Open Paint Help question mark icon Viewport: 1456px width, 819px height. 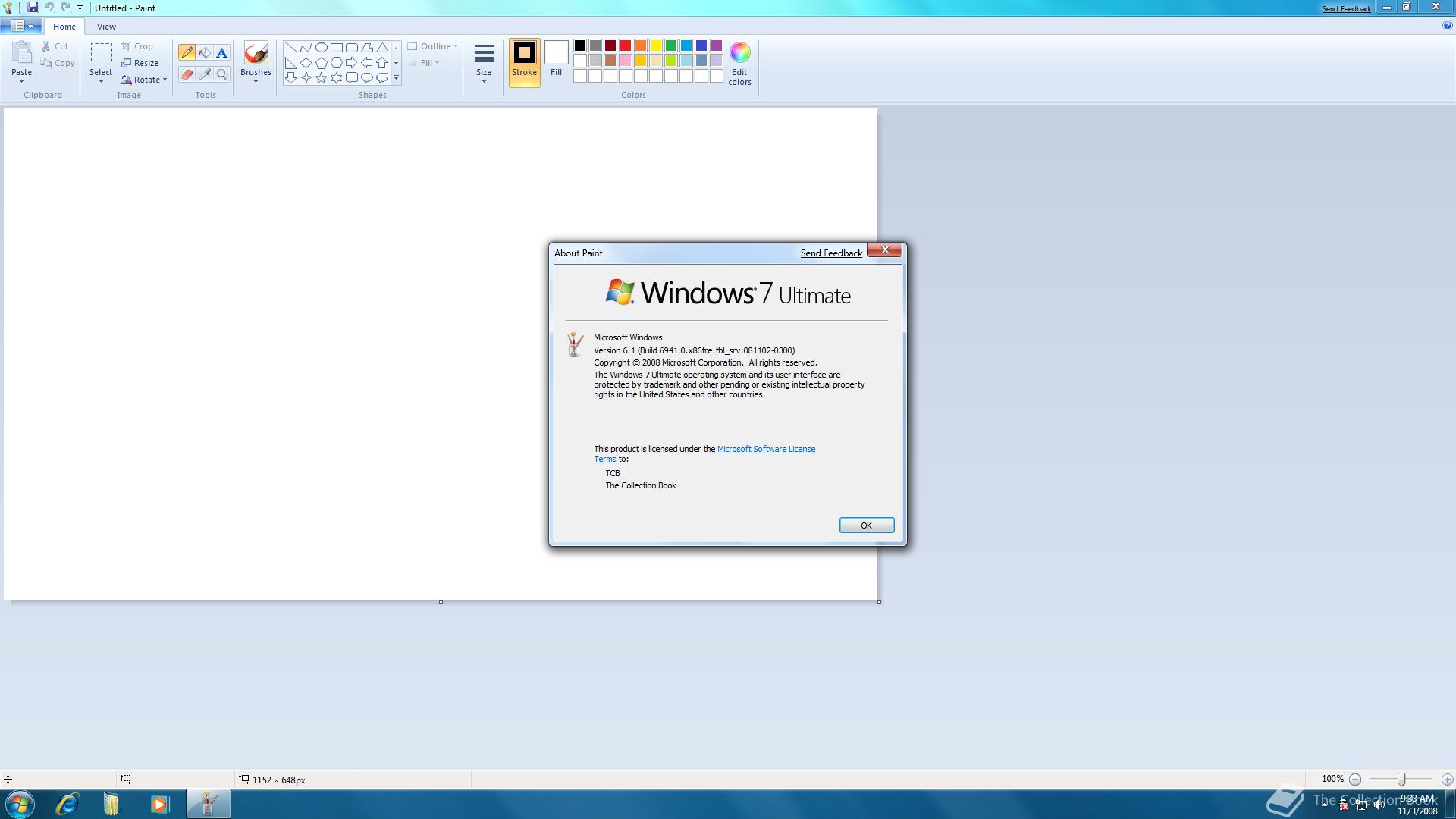coord(1448,26)
